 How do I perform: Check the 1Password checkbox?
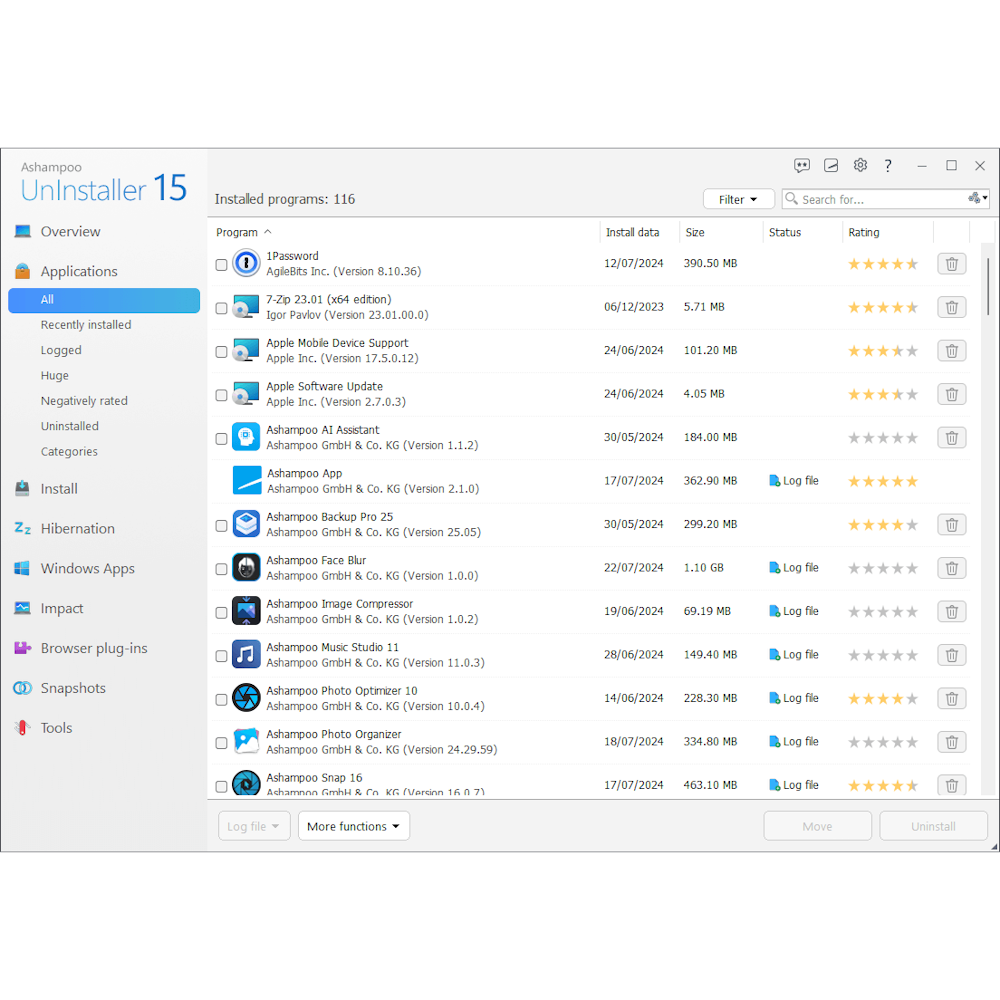click(x=221, y=265)
